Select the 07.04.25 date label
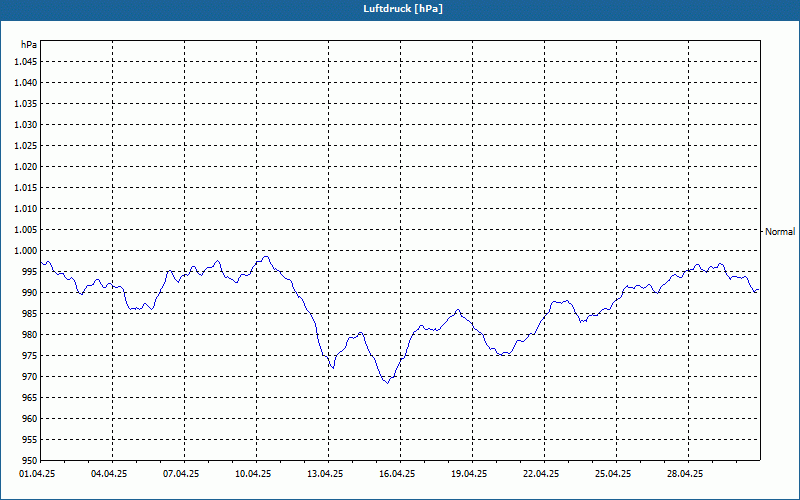The image size is (800, 500). (181, 474)
